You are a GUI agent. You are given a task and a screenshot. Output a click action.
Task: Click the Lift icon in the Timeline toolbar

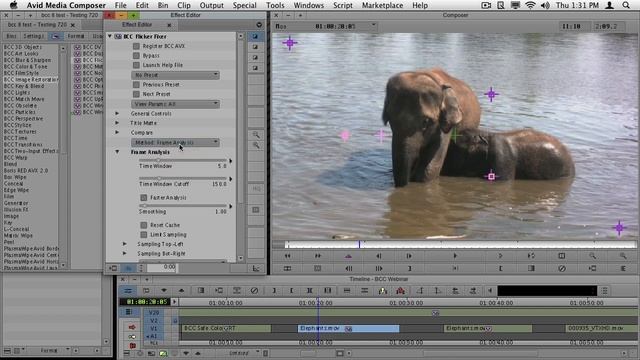tap(347, 291)
